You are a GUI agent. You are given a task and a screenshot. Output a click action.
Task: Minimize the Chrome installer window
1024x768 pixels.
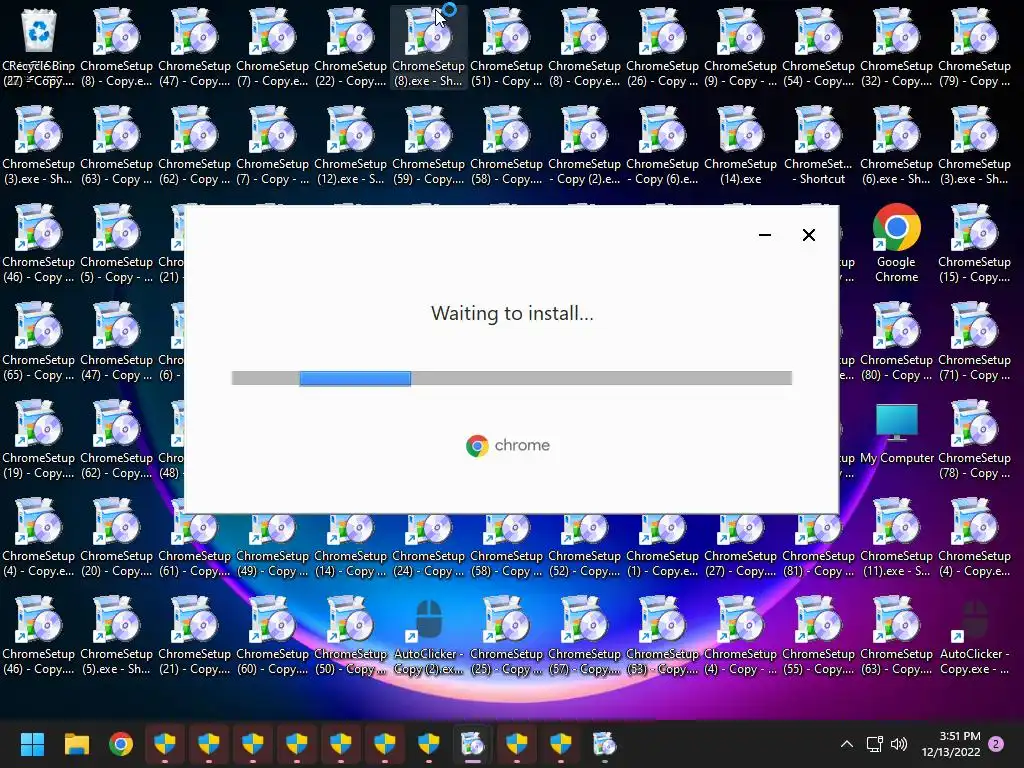pos(765,235)
